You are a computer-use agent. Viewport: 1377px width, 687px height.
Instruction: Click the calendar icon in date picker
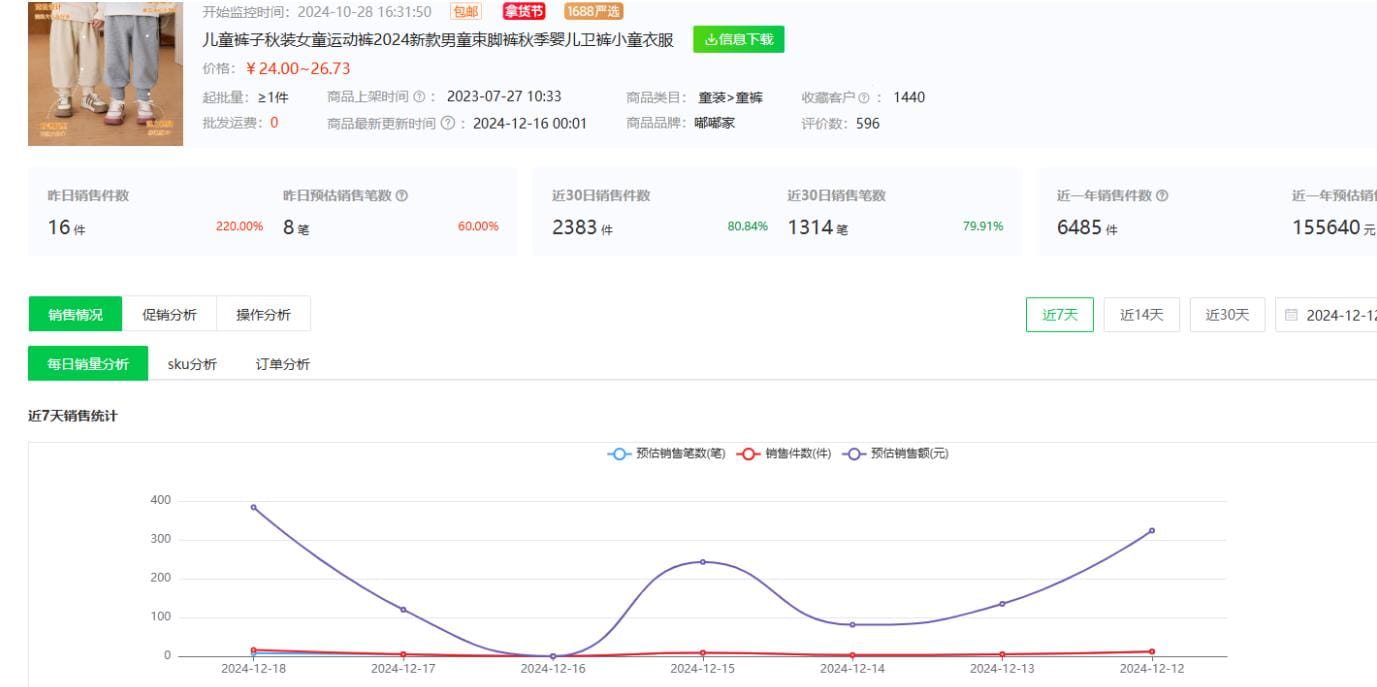click(x=1290, y=315)
